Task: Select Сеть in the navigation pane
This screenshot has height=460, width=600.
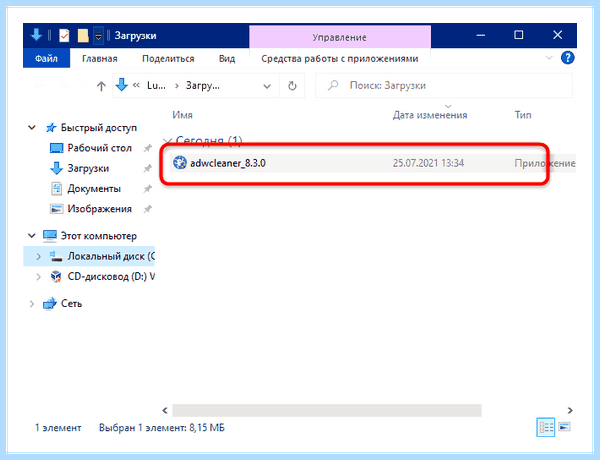Action: [72, 303]
